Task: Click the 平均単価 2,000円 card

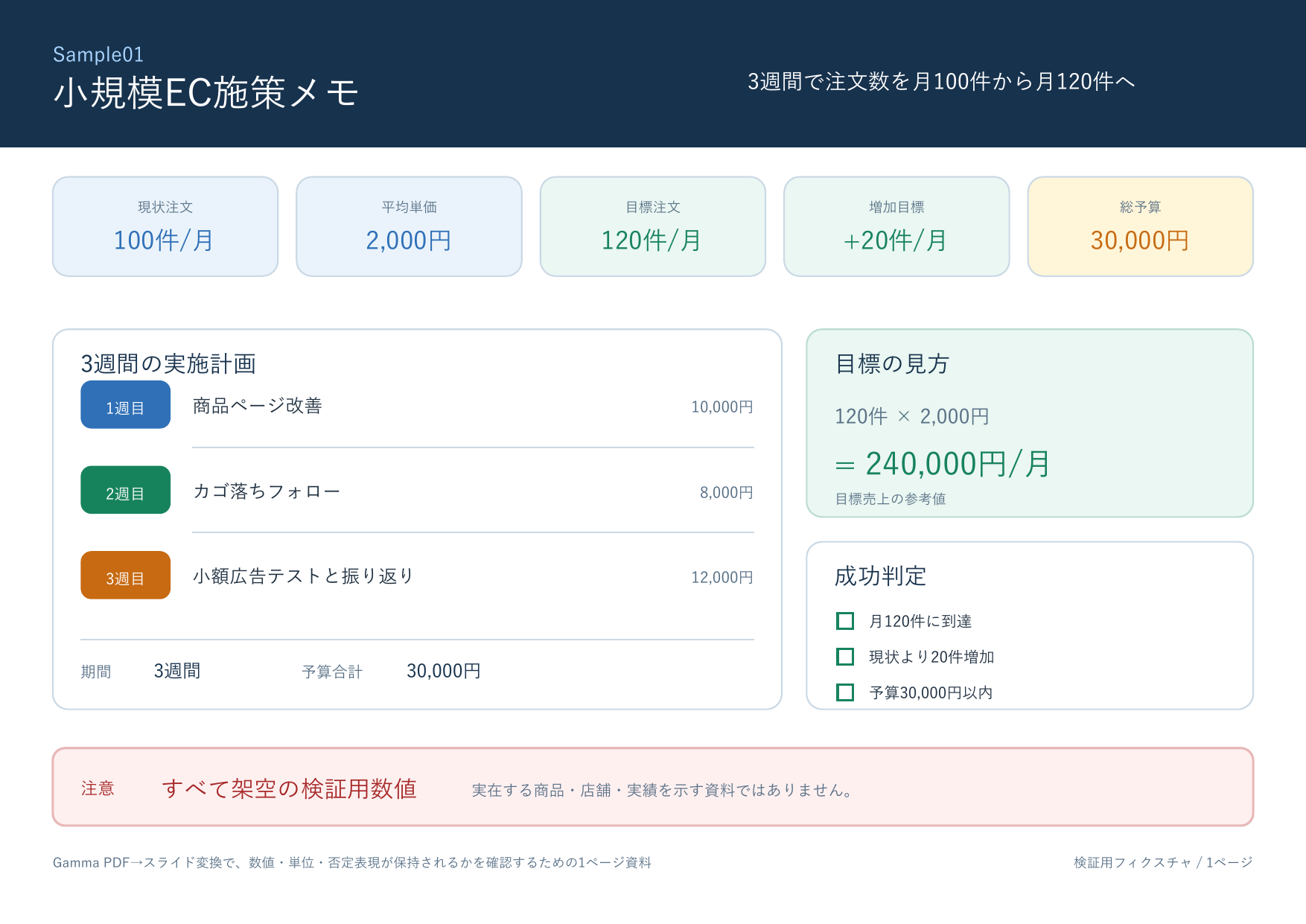Action: [409, 226]
